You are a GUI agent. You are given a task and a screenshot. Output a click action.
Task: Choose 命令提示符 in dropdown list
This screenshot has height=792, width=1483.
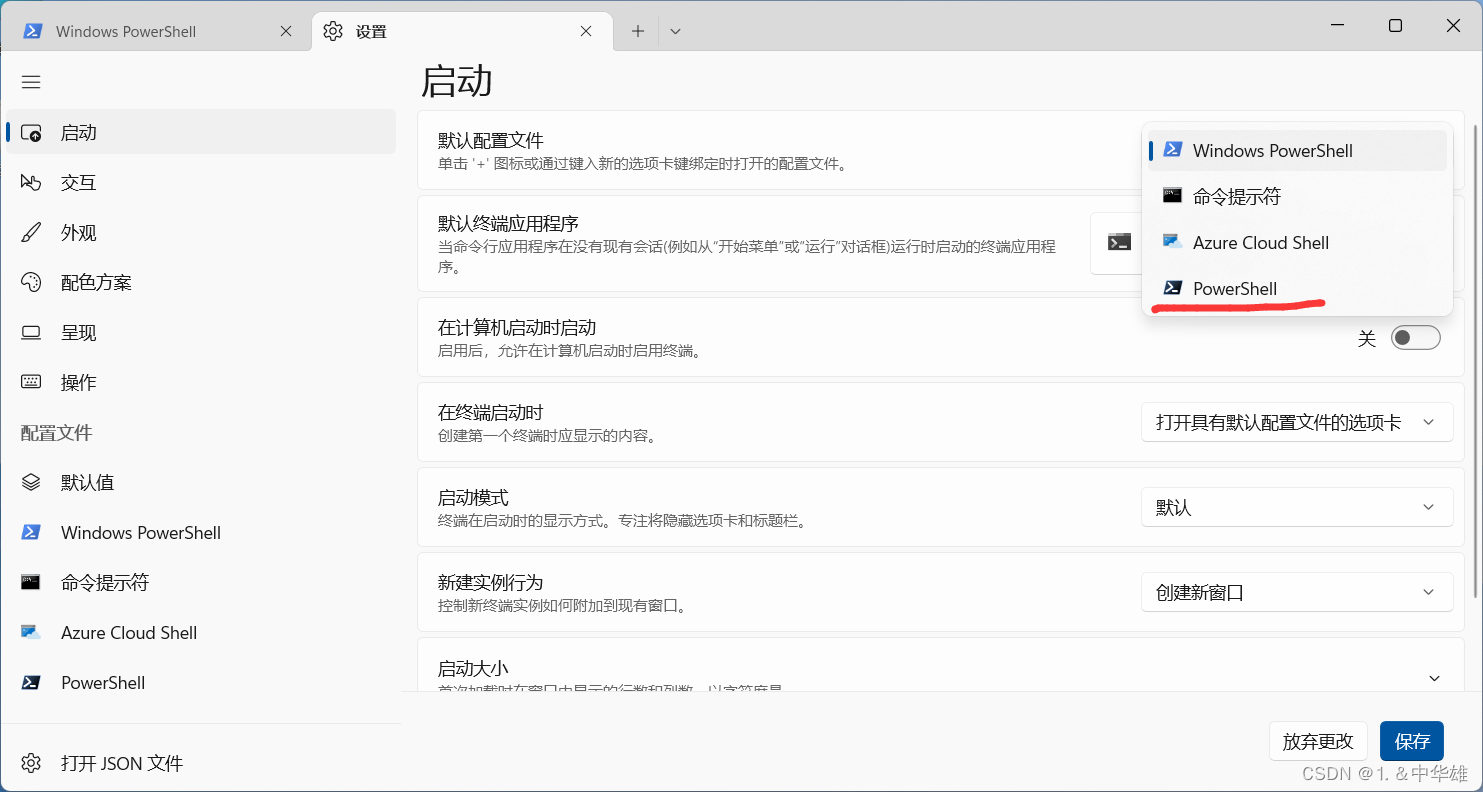click(1297, 196)
